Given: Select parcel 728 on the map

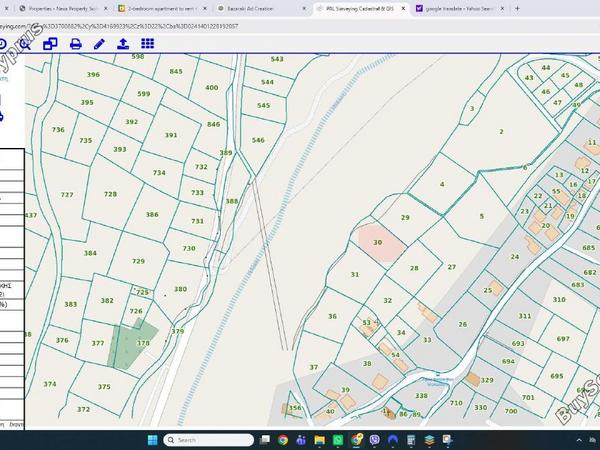Looking at the screenshot, I should [x=110, y=194].
